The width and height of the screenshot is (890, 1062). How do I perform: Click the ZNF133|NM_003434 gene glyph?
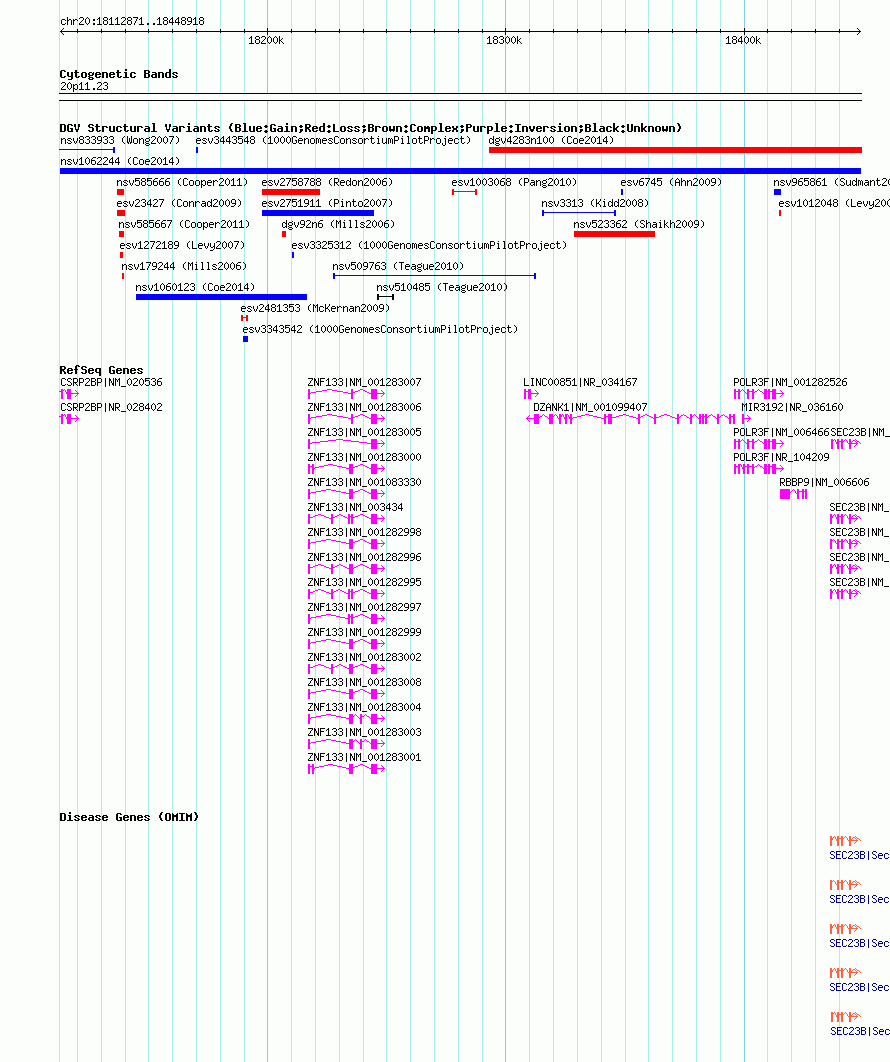347,519
